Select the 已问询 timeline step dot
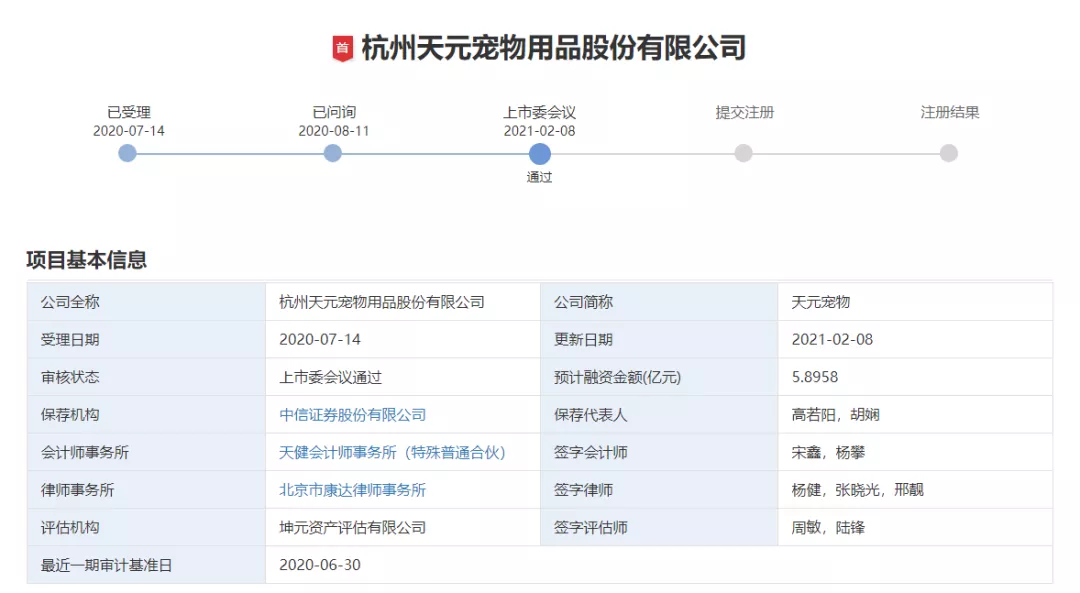The width and height of the screenshot is (1080, 593). (x=333, y=153)
